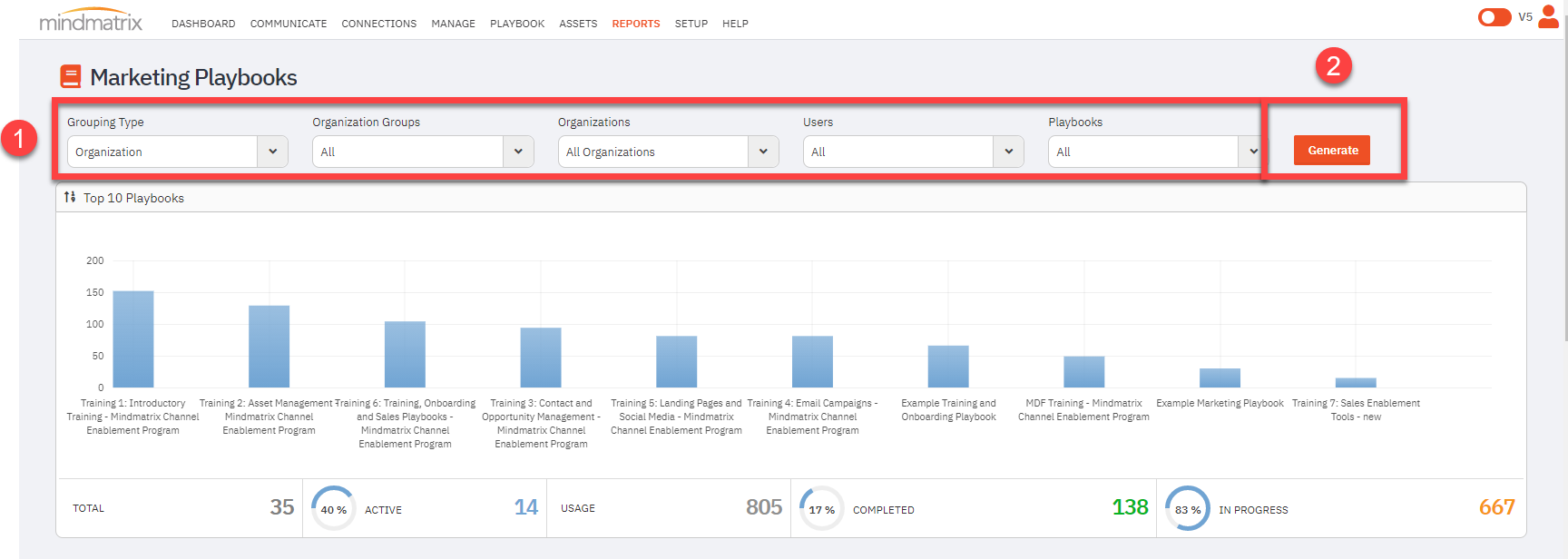The height and width of the screenshot is (559, 1568).
Task: Click the Training 6: Training, Onboarding bar
Action: tap(405, 355)
